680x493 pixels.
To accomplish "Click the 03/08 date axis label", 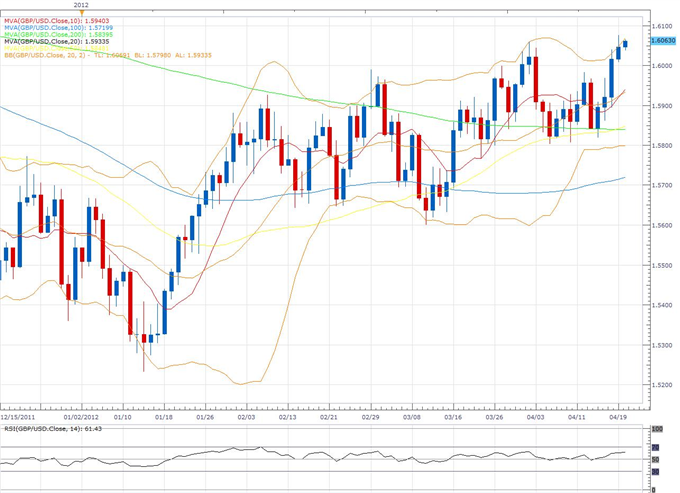I will (412, 417).
